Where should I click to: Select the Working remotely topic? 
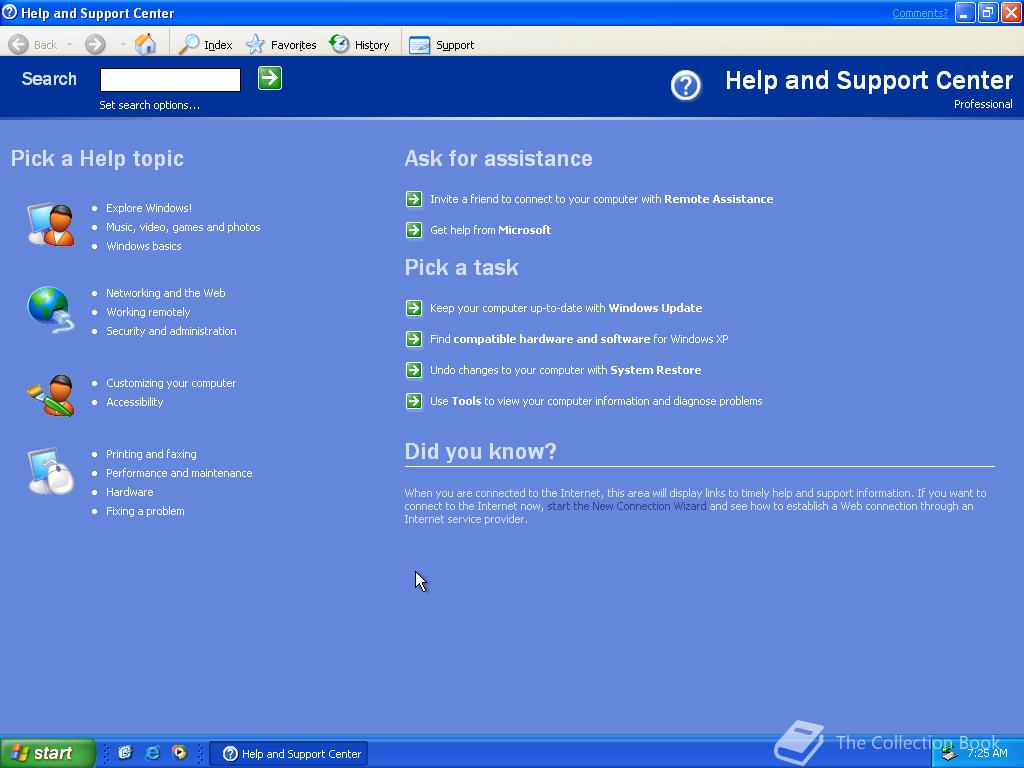(x=148, y=312)
